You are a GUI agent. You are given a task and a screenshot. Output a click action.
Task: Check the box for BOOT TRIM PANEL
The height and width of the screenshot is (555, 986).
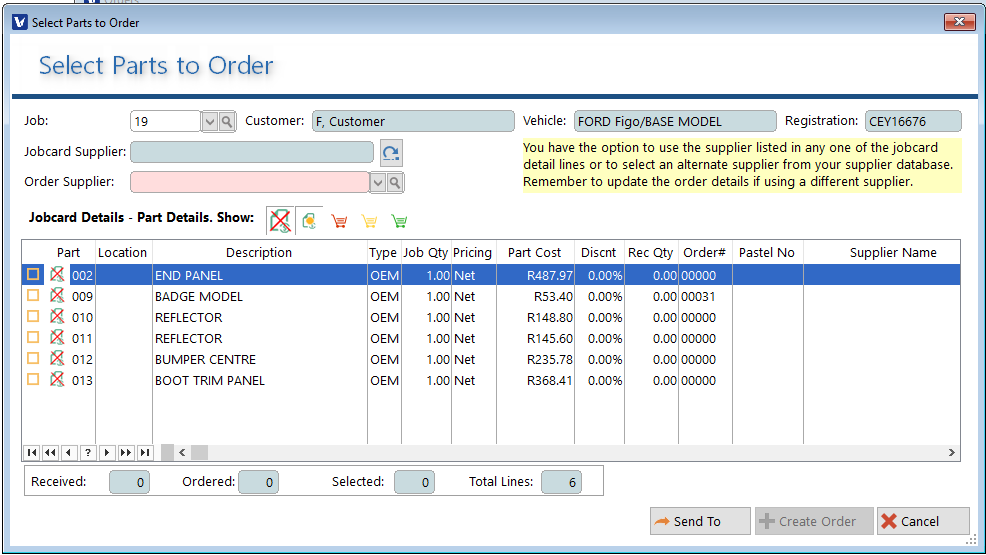pos(33,380)
